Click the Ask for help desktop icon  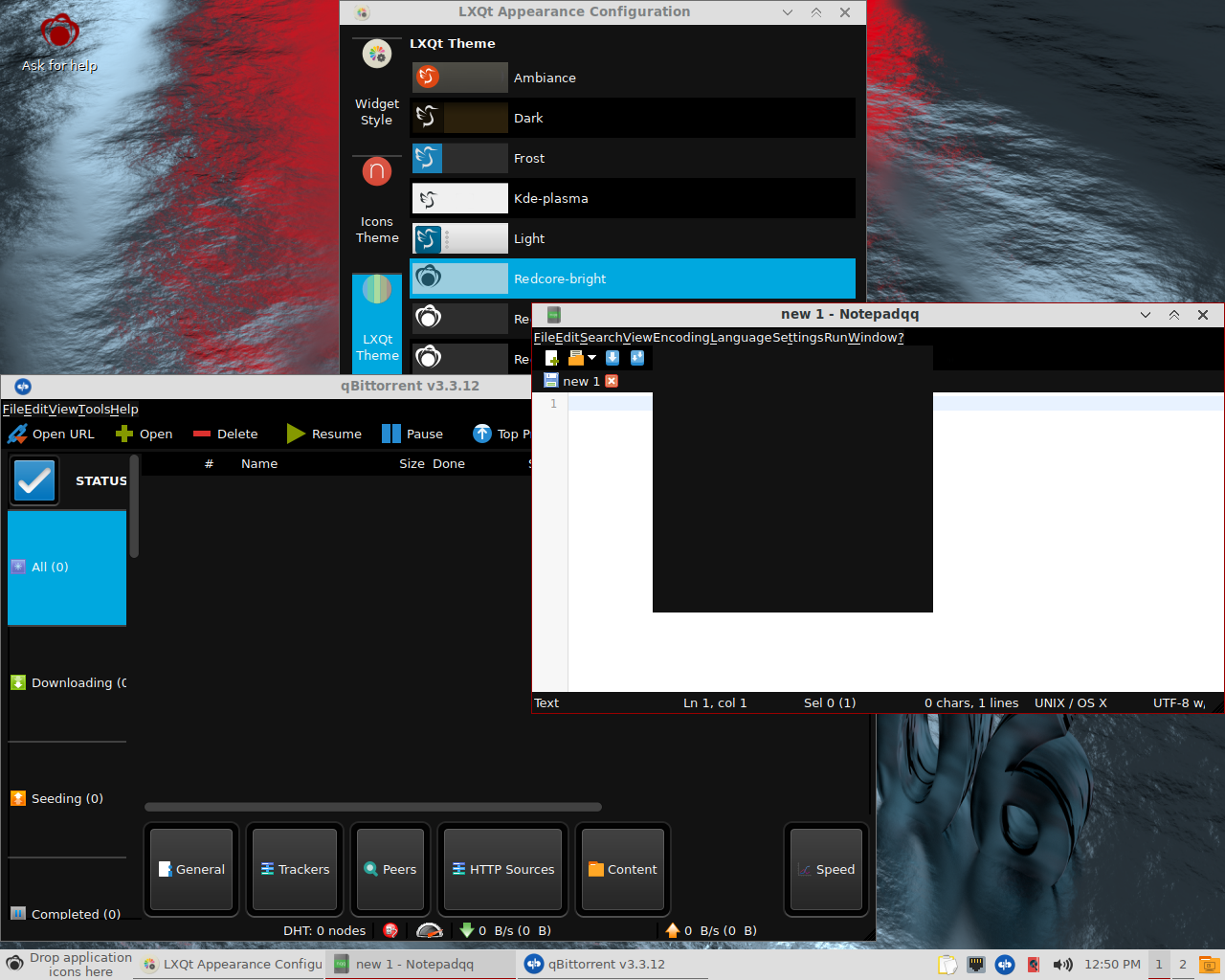click(x=59, y=43)
